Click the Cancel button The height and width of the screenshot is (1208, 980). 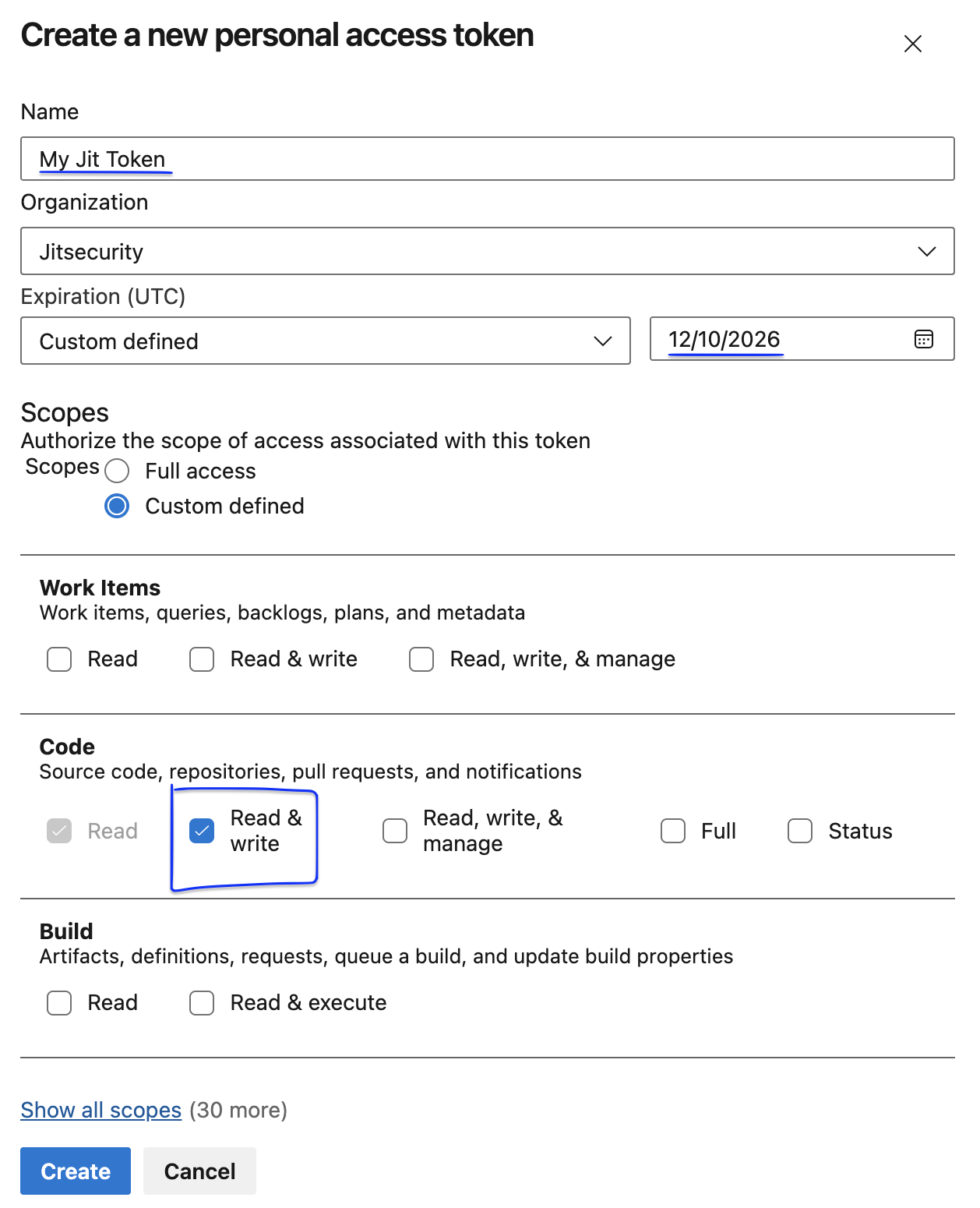click(x=199, y=1171)
